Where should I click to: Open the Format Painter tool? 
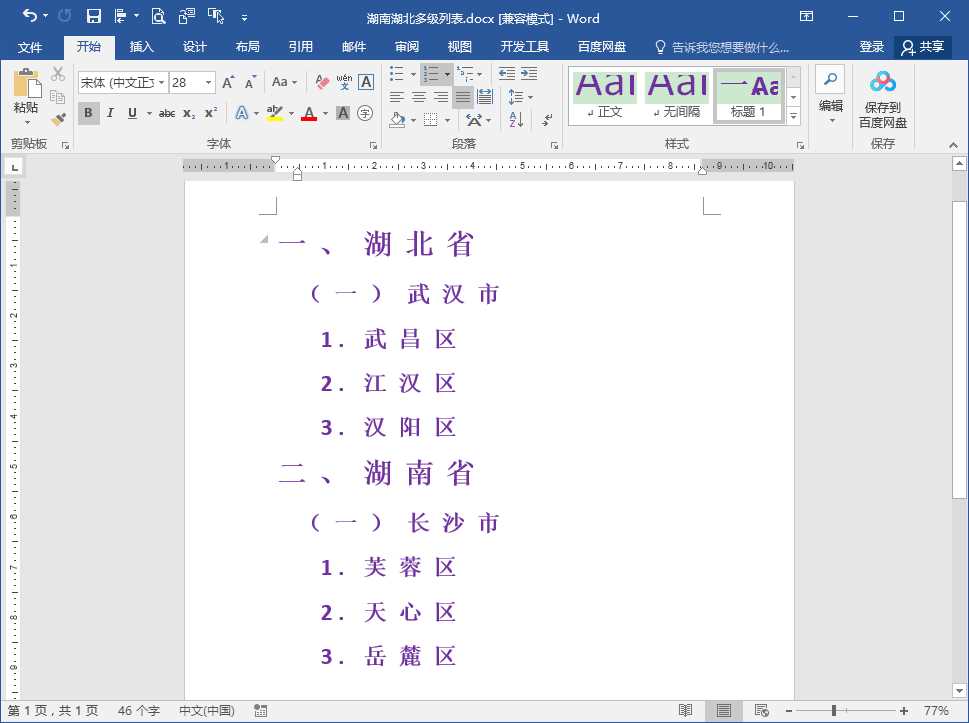point(58,118)
